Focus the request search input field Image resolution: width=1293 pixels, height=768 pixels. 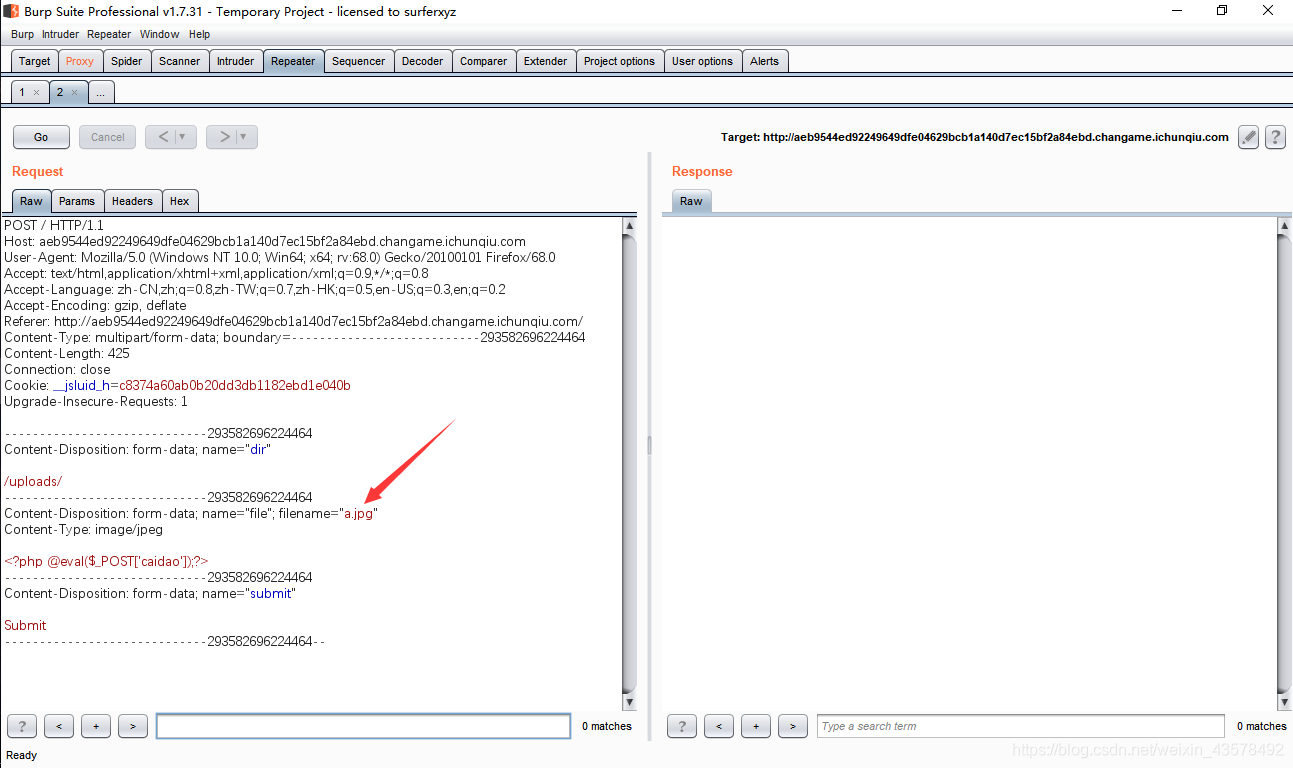[x=364, y=726]
